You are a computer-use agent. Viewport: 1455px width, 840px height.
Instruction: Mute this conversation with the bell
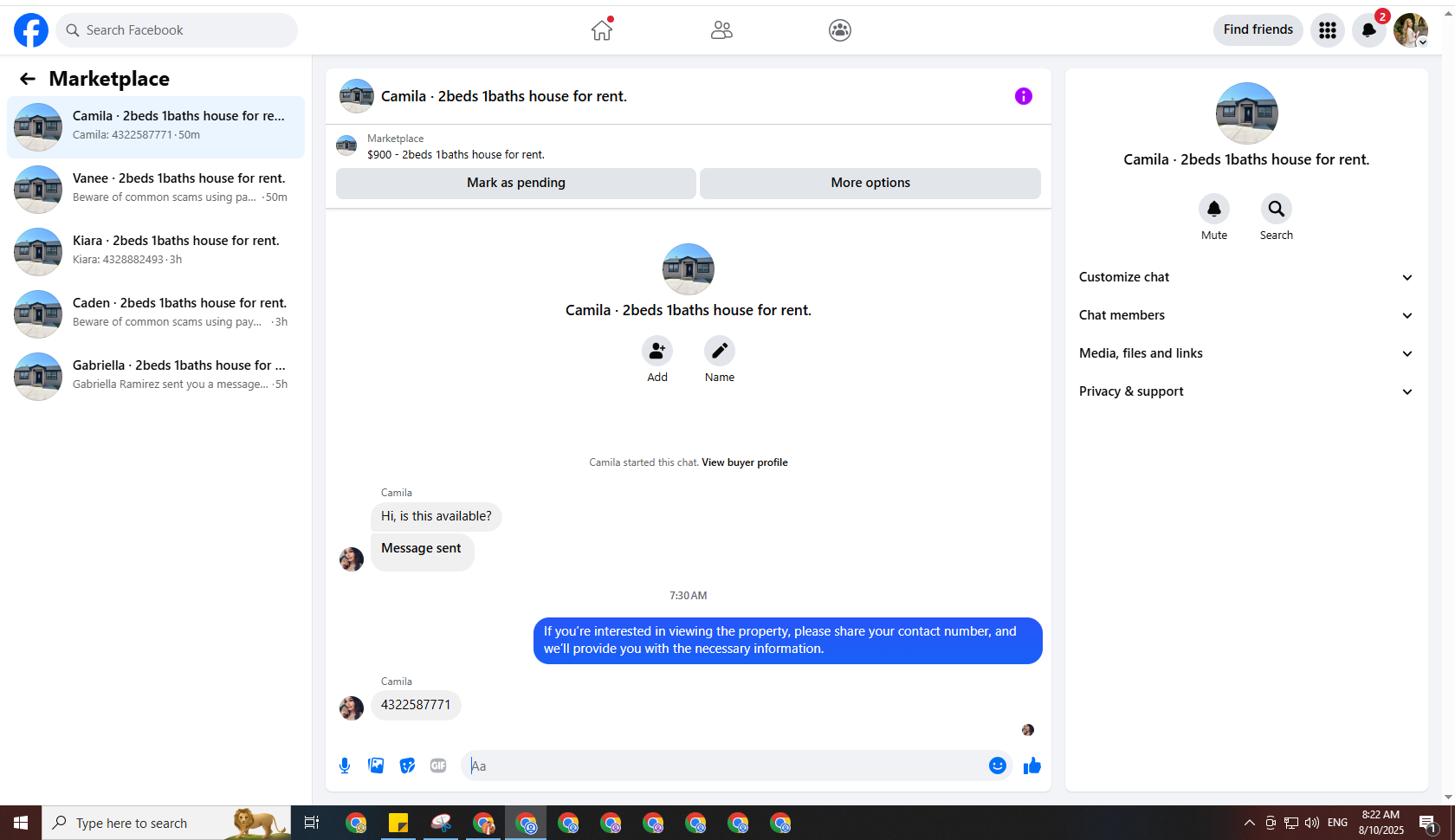[1214, 209]
